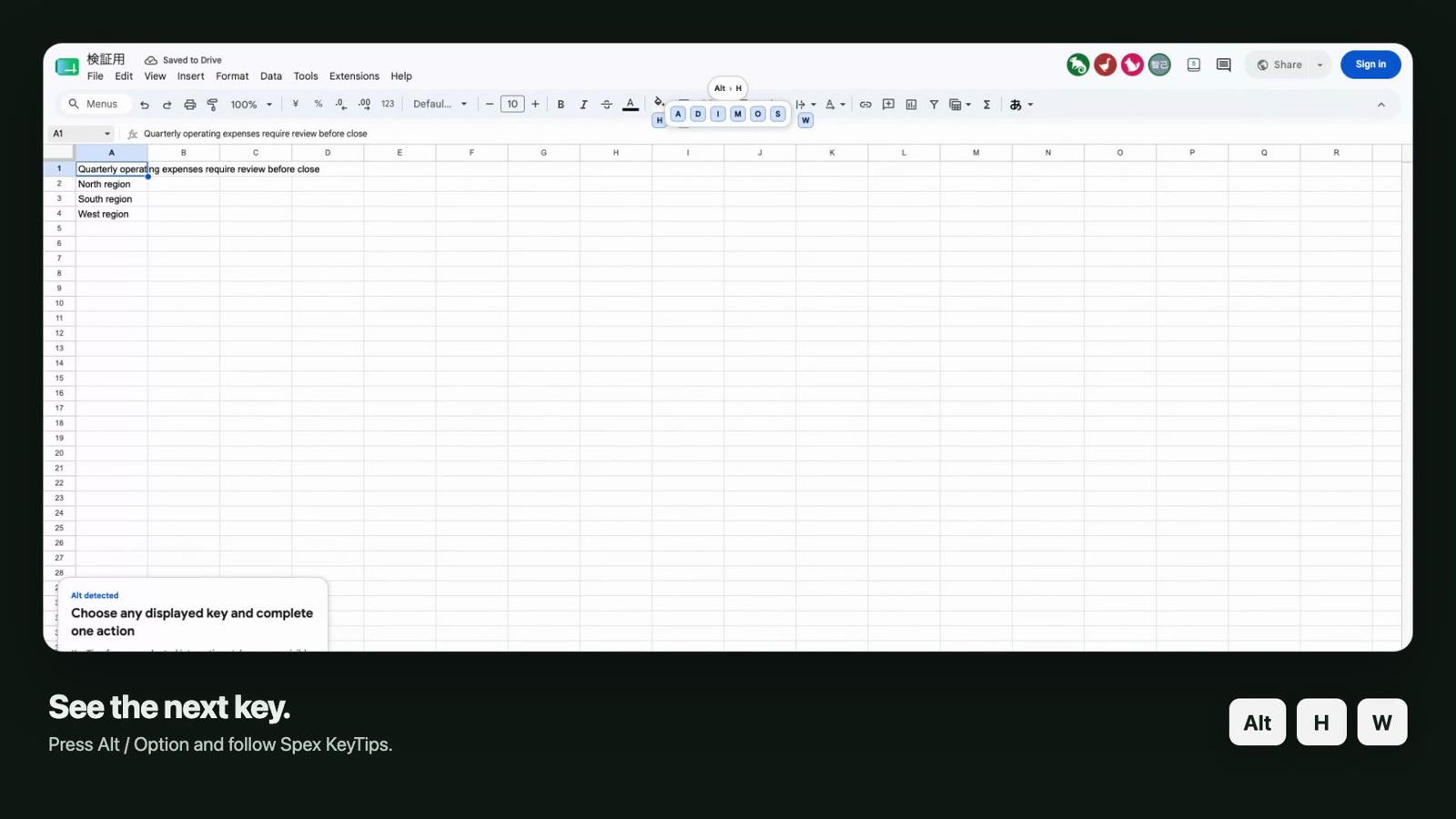Click the redo arrow icon

(x=167, y=105)
